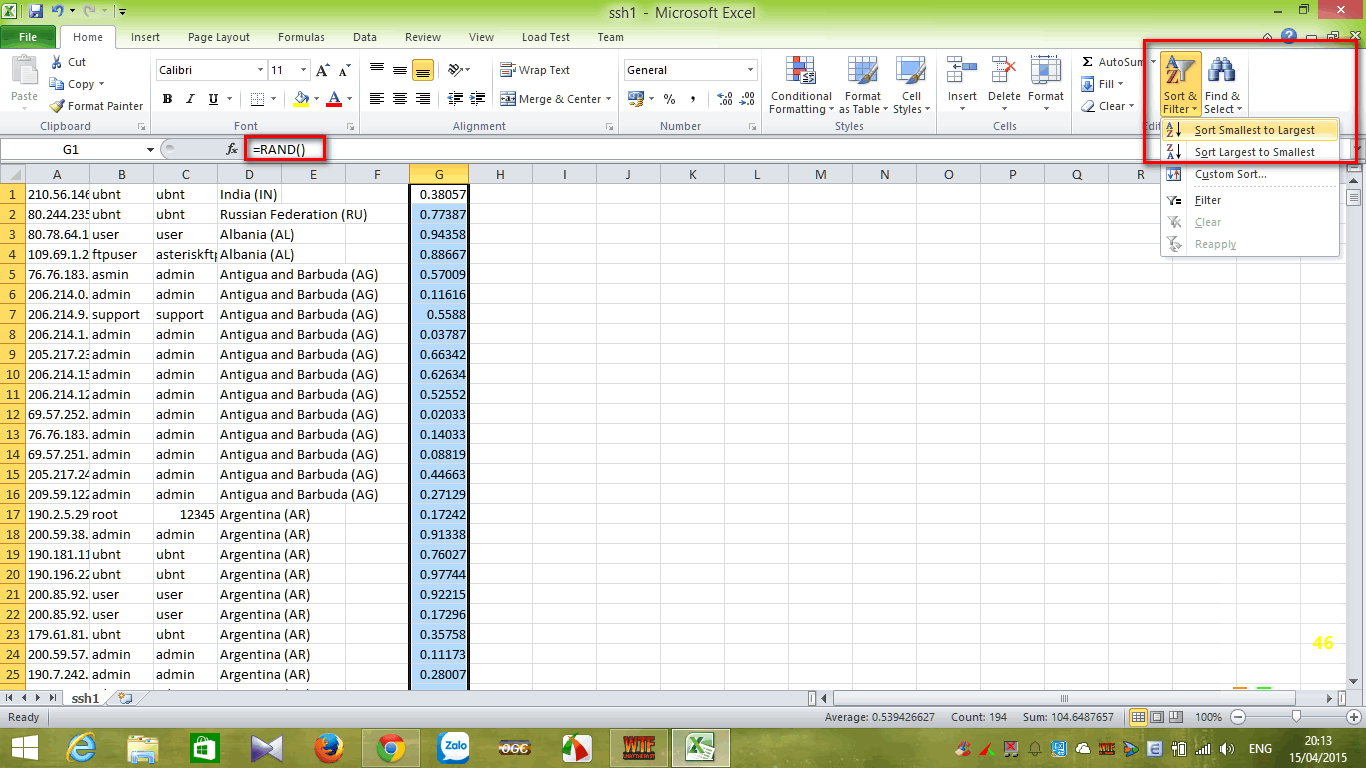This screenshot has height=768, width=1366.
Task: Click the Format Painter icon
Action: tap(58, 106)
